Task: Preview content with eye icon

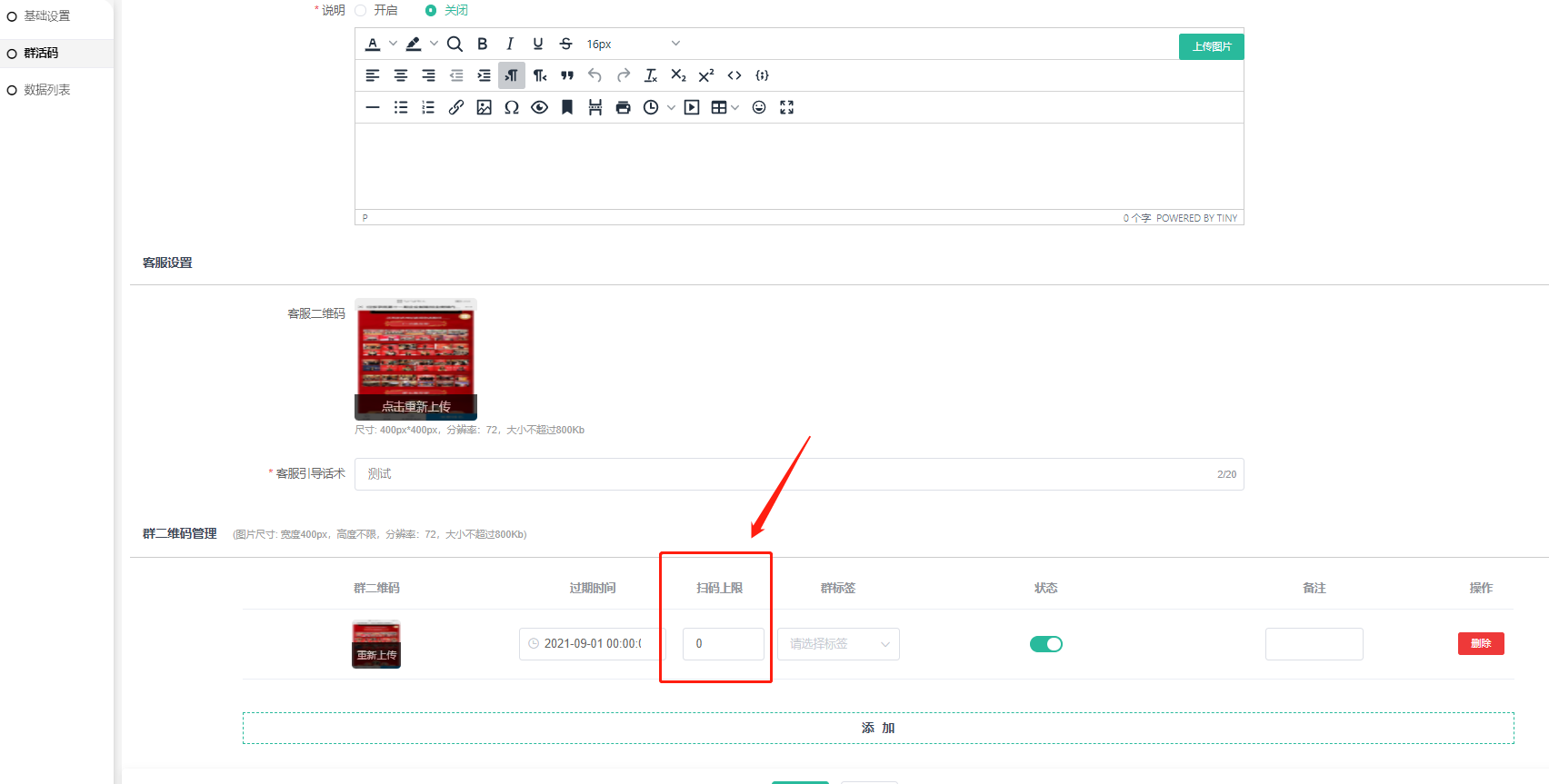Action: (x=540, y=107)
